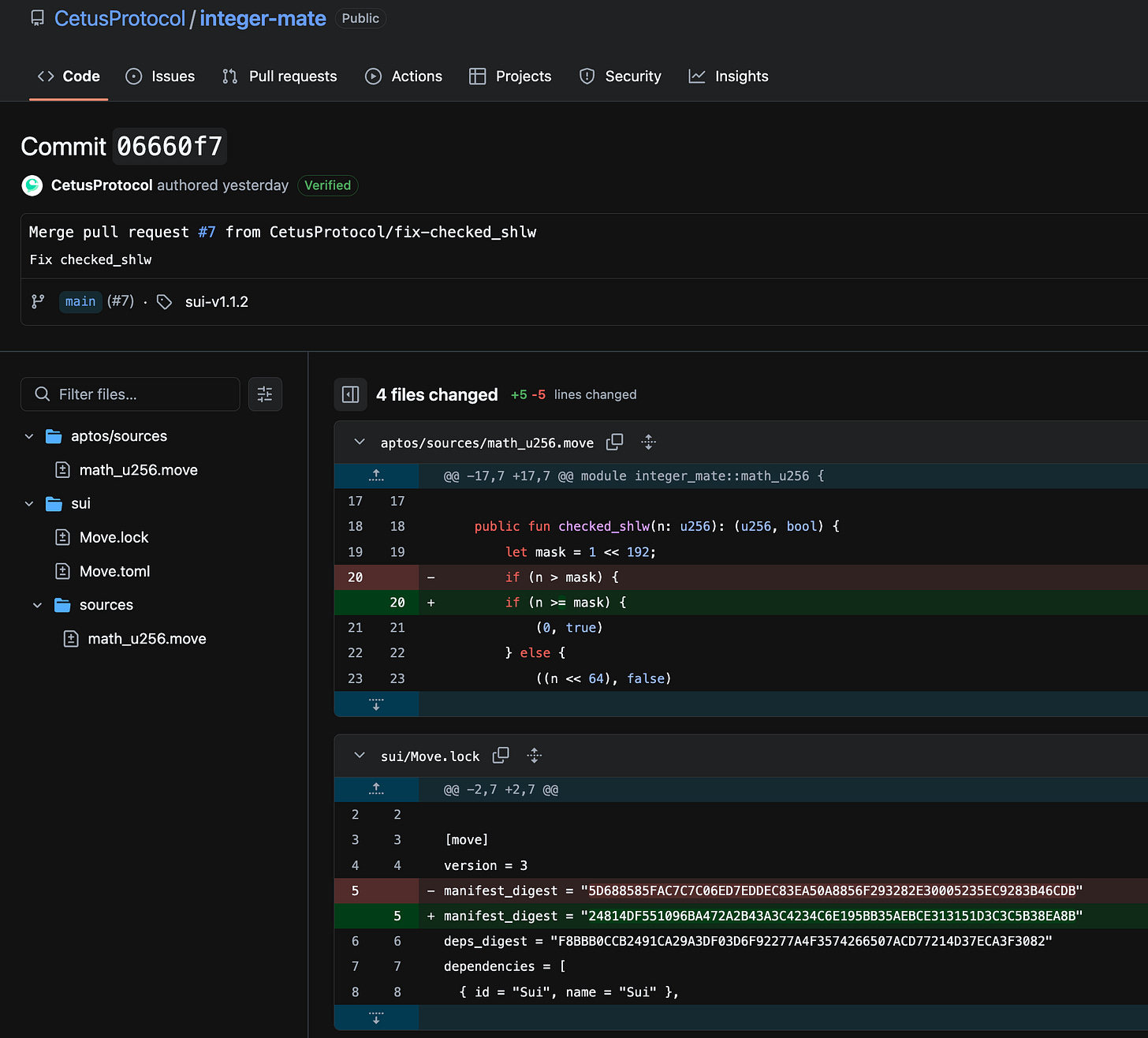Select Move.lock in the file tree

click(114, 537)
